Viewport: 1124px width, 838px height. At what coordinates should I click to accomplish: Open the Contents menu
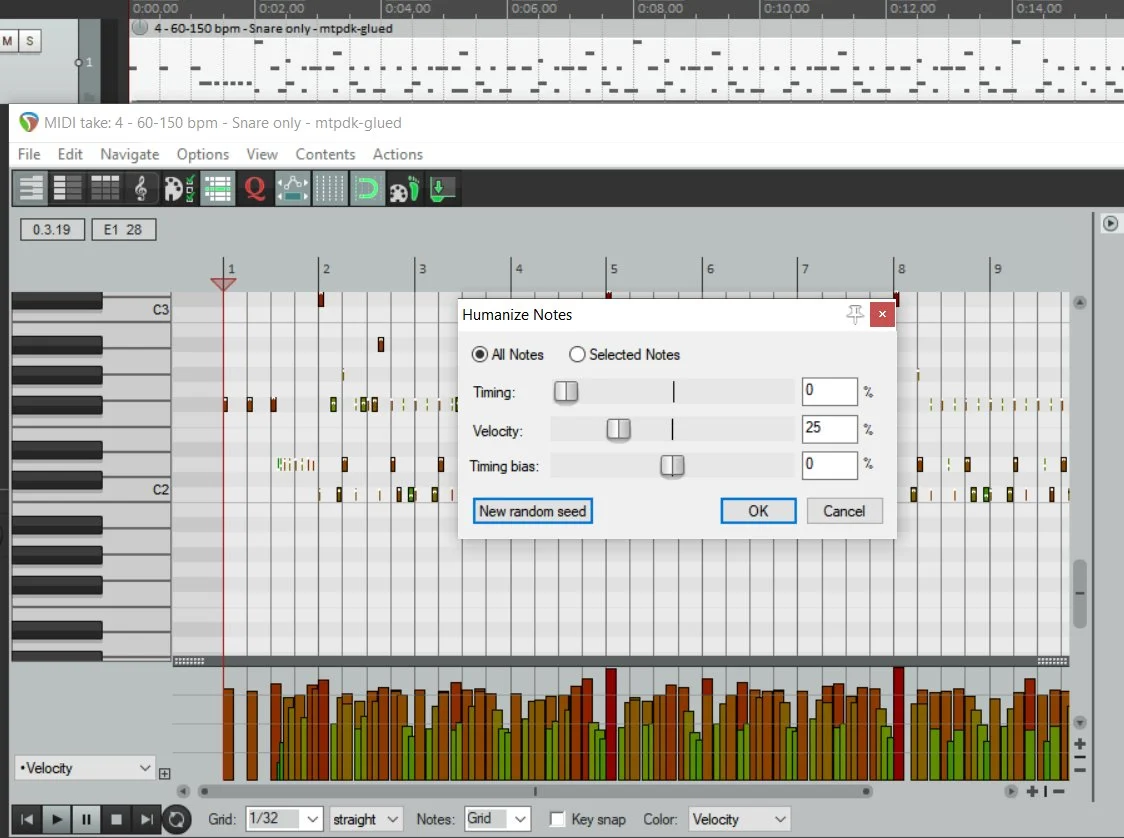(x=325, y=154)
